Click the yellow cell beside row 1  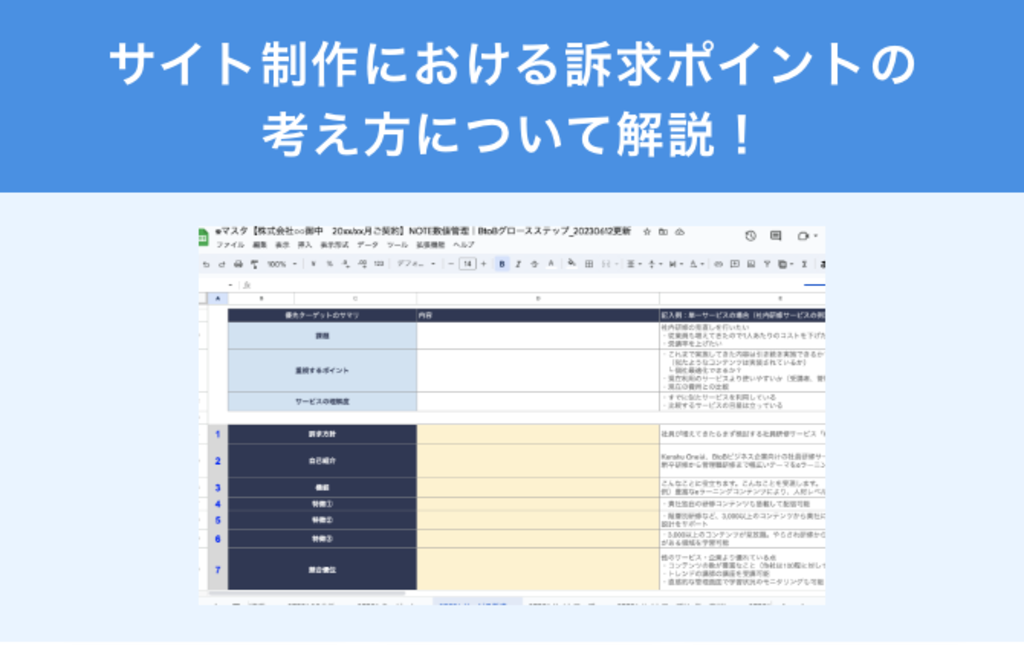tap(537, 434)
